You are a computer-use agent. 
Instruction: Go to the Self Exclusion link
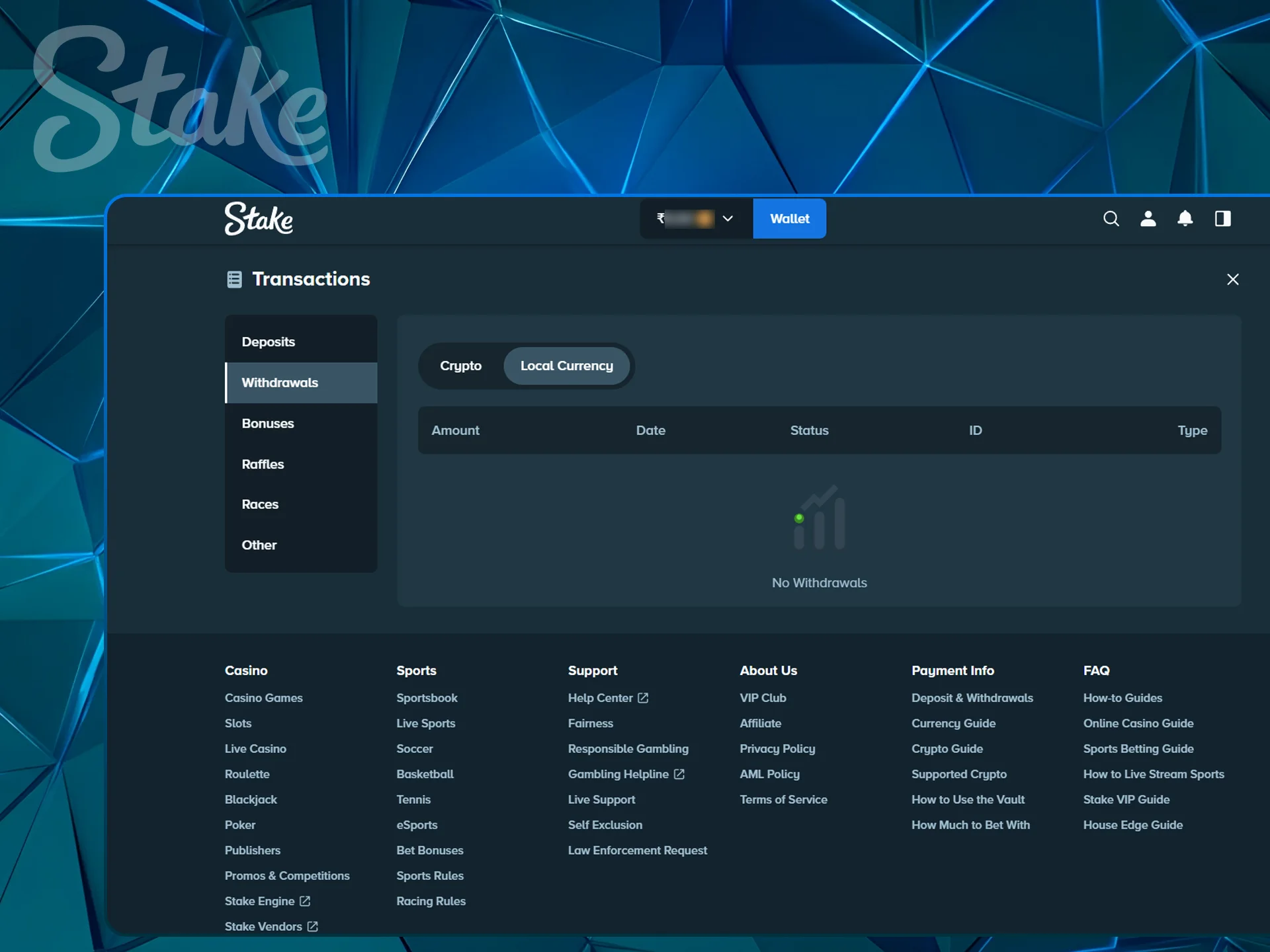tap(605, 825)
